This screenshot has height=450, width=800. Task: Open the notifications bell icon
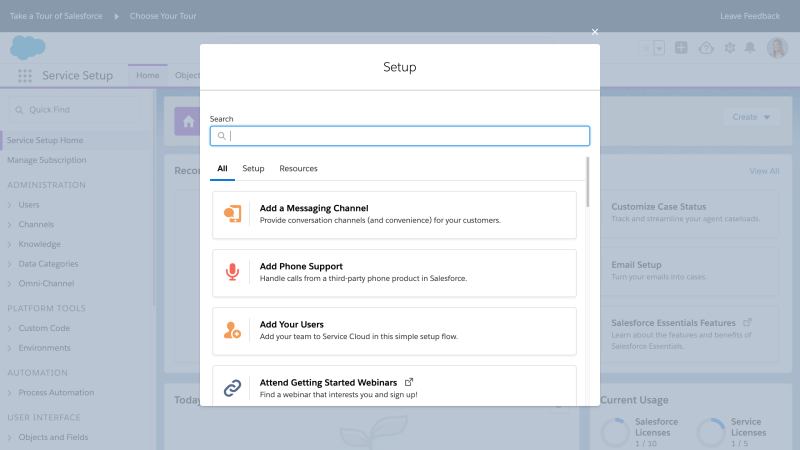pyautogui.click(x=750, y=48)
